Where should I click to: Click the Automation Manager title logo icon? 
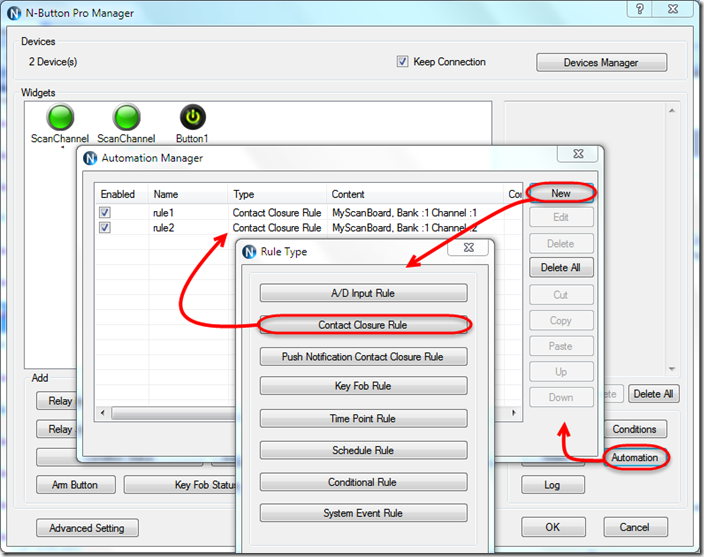[90, 158]
